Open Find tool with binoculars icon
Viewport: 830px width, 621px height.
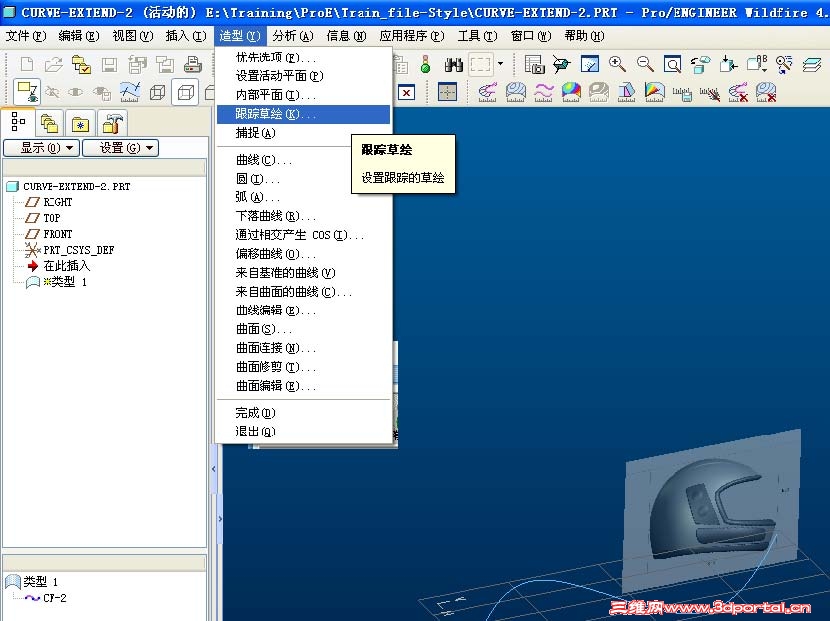(x=454, y=65)
